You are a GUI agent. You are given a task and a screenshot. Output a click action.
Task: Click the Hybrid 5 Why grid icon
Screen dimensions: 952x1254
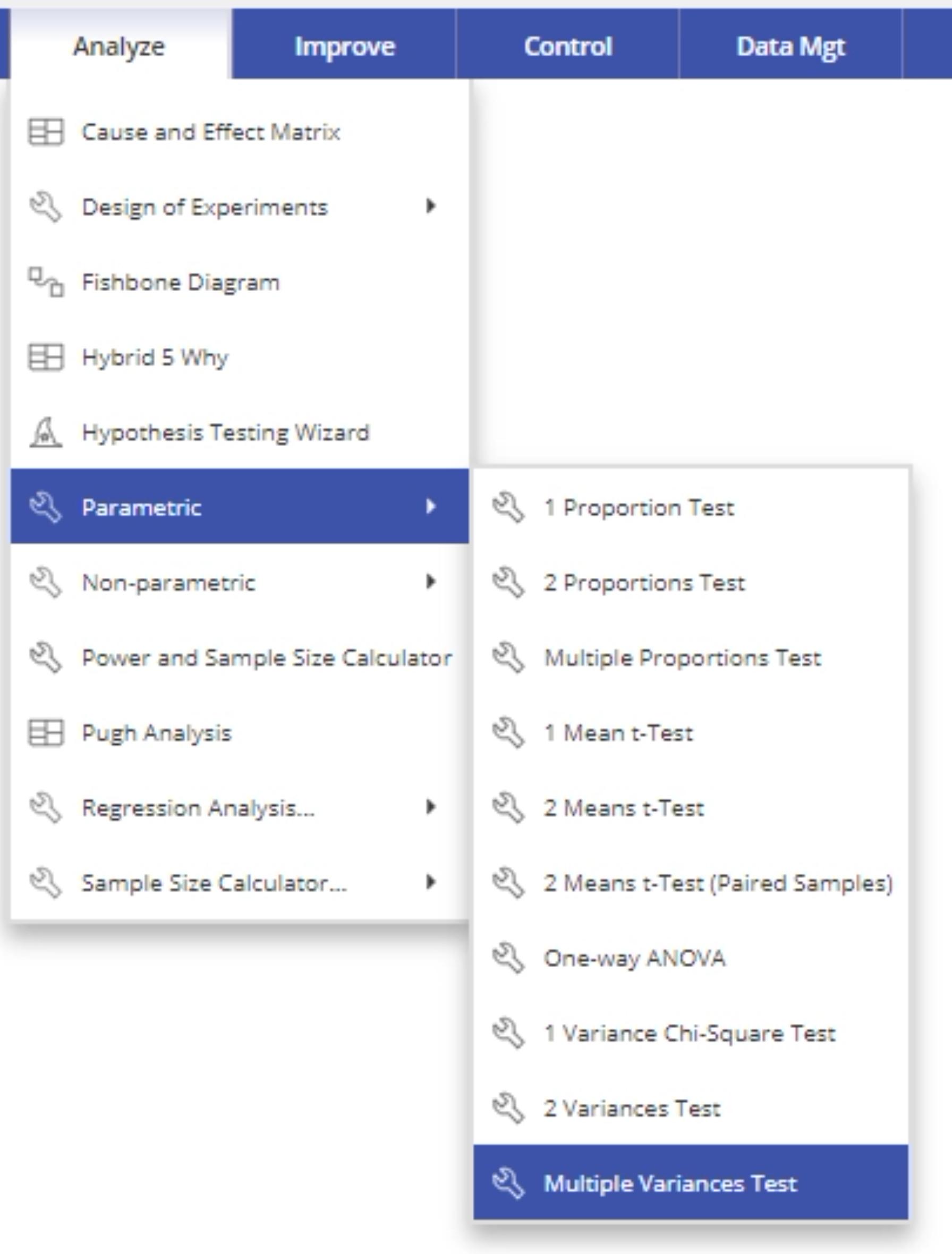click(45, 357)
